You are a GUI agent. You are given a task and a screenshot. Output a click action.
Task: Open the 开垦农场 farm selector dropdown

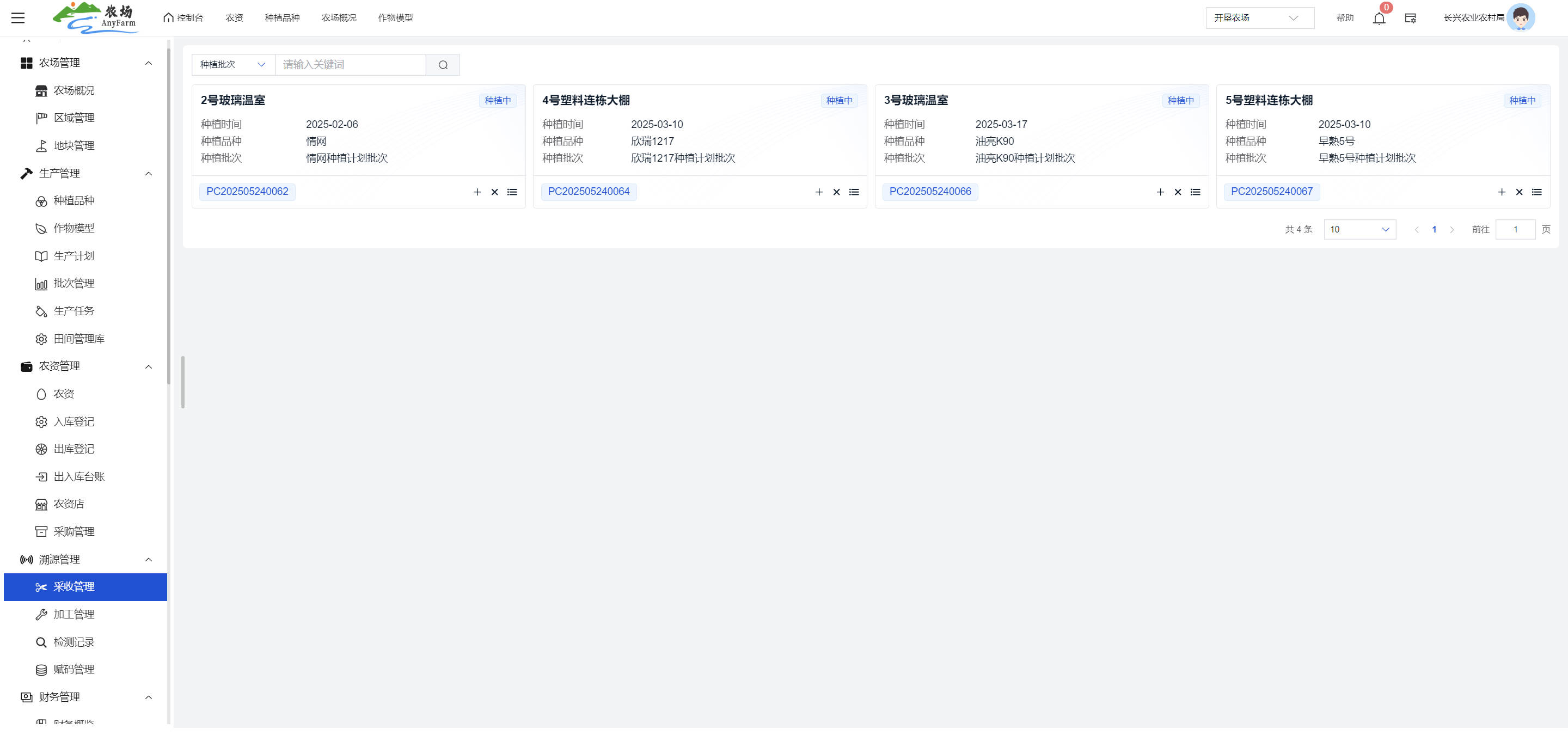click(1259, 17)
